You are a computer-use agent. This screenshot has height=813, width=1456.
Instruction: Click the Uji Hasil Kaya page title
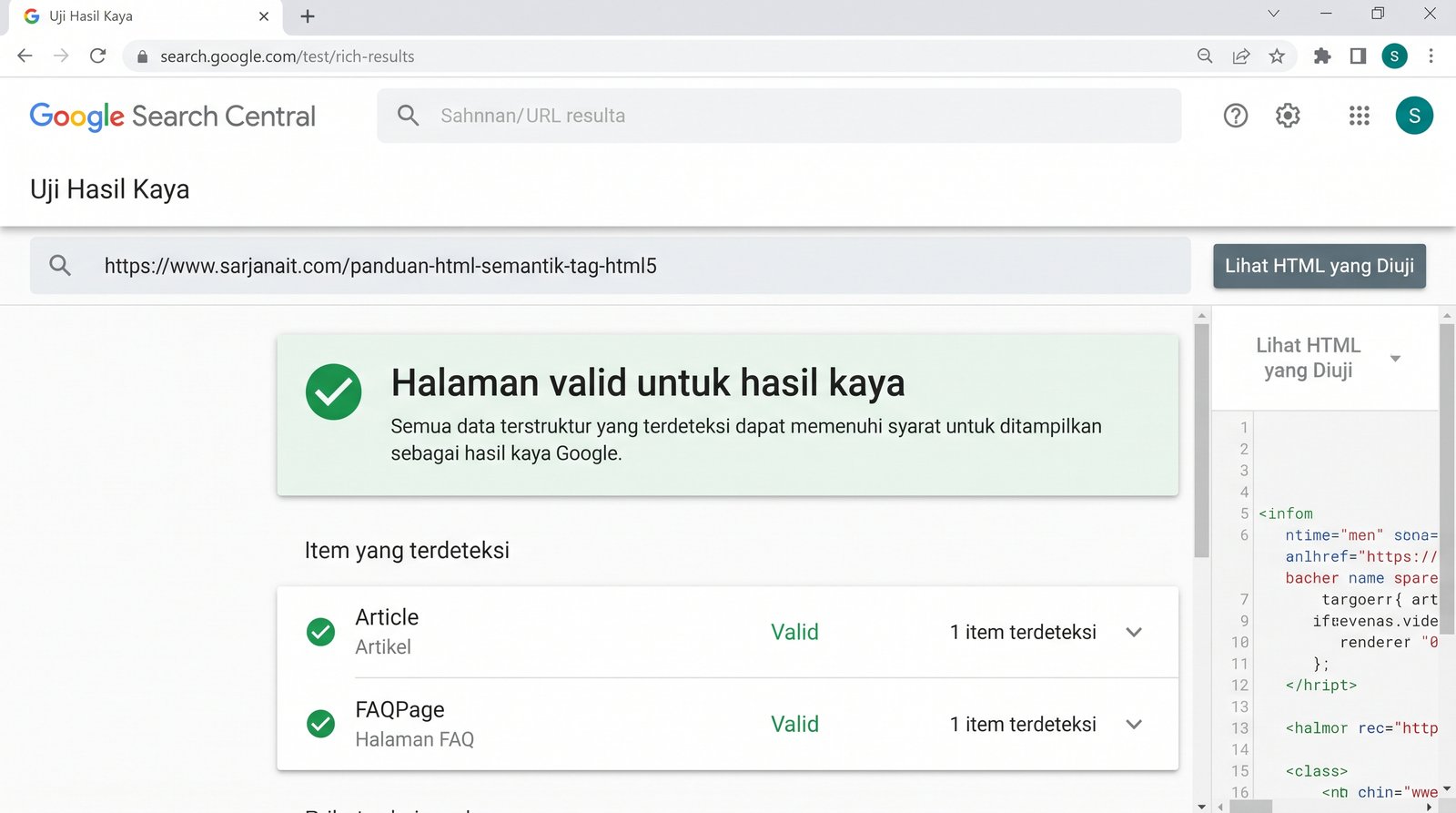(x=110, y=189)
